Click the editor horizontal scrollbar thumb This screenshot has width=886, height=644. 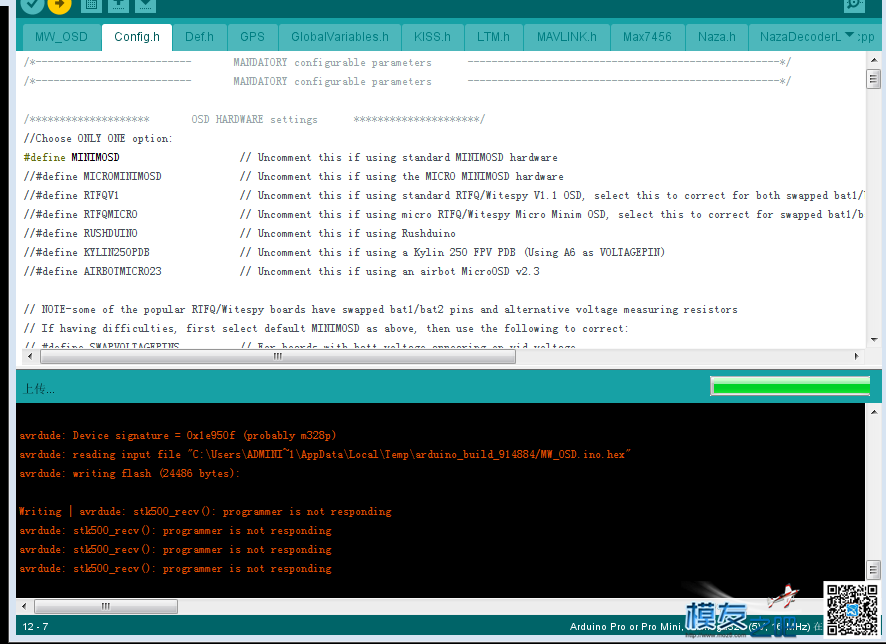[278, 356]
